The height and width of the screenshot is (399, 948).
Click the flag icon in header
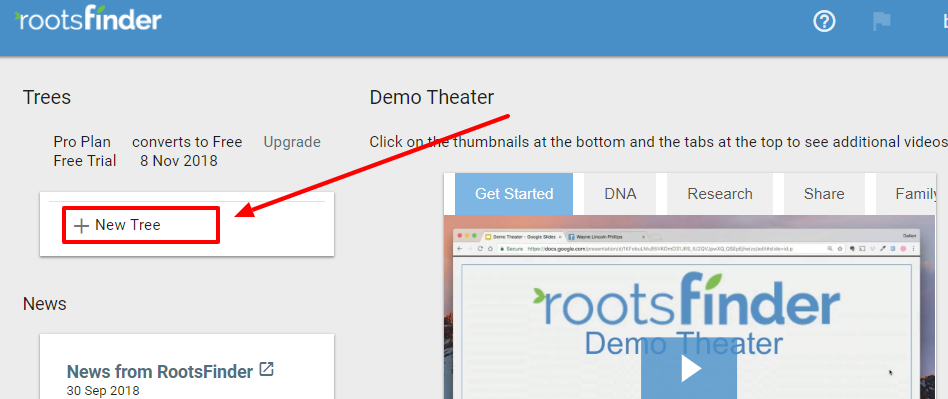point(881,22)
